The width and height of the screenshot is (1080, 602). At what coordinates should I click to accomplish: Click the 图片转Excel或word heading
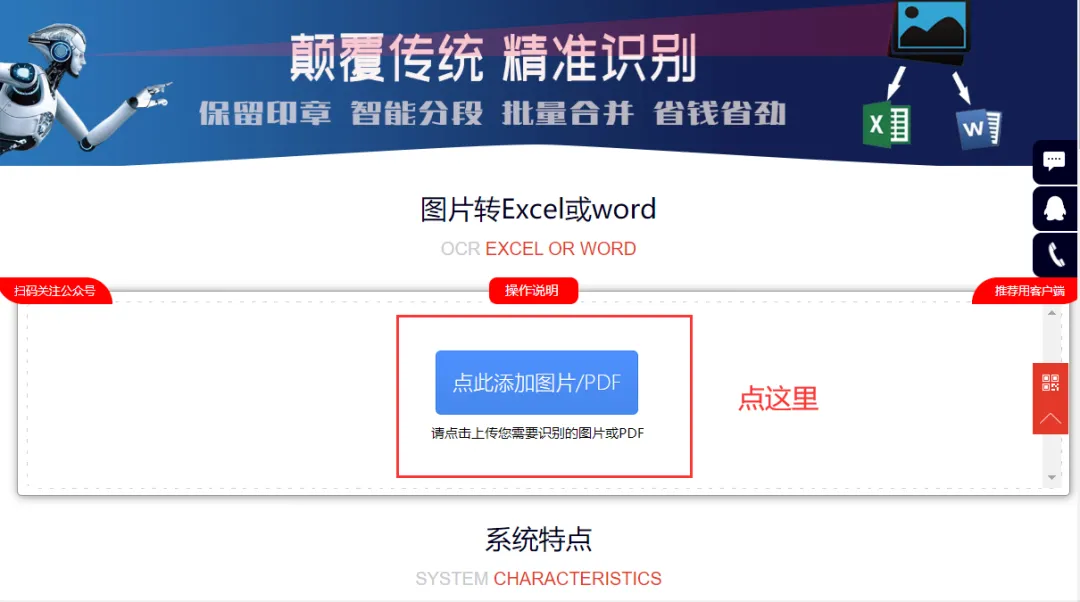coord(538,209)
